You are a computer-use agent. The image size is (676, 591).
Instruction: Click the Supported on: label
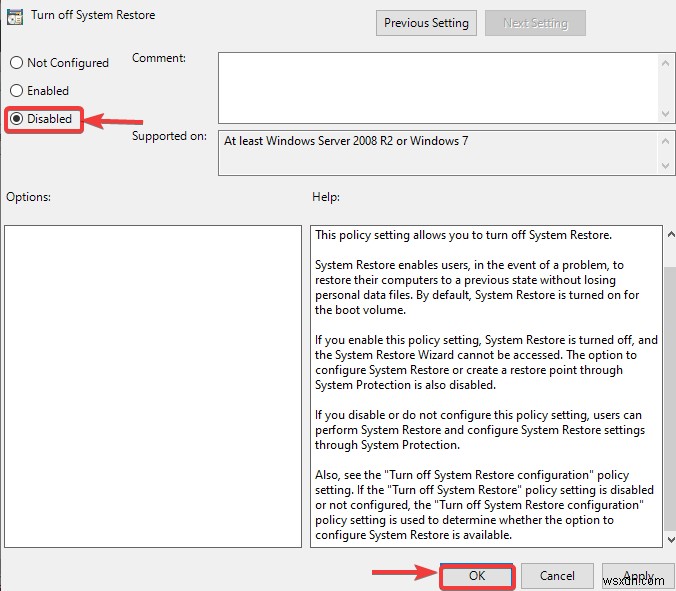pyautogui.click(x=169, y=136)
